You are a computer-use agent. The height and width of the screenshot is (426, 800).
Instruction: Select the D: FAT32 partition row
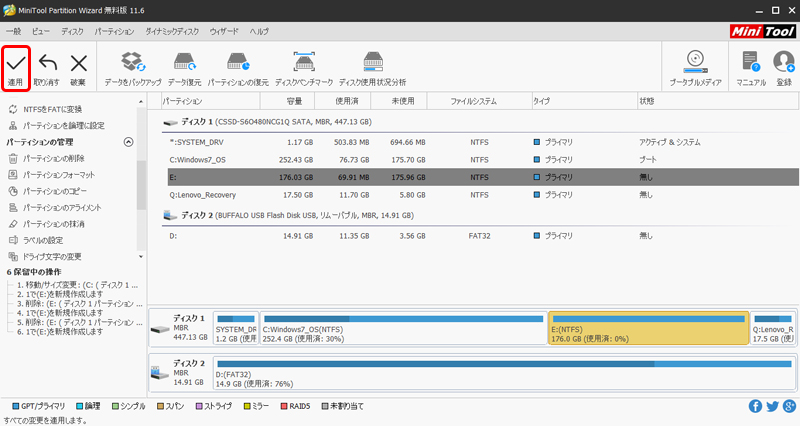483,236
